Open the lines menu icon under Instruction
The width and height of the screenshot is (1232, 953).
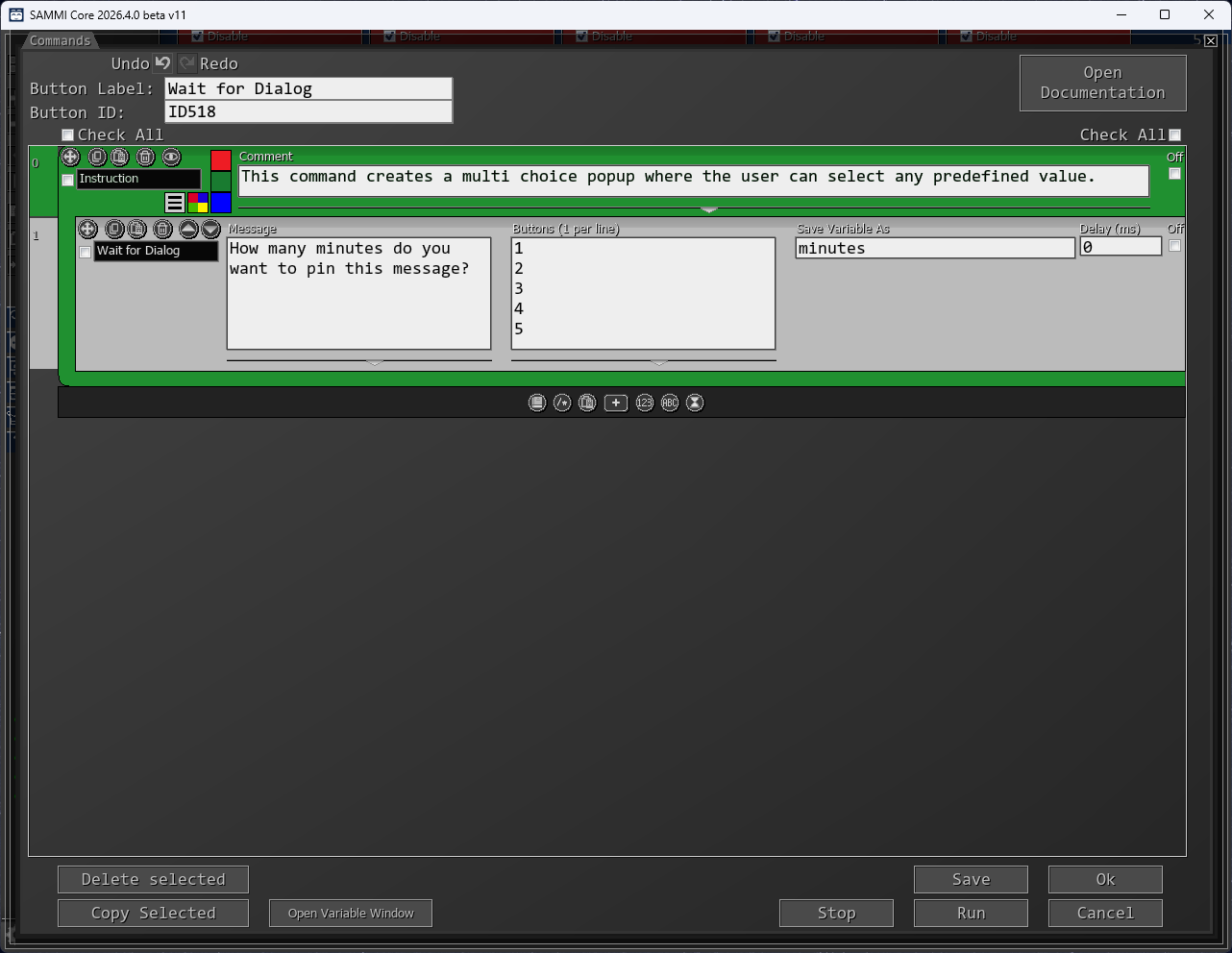click(x=175, y=202)
